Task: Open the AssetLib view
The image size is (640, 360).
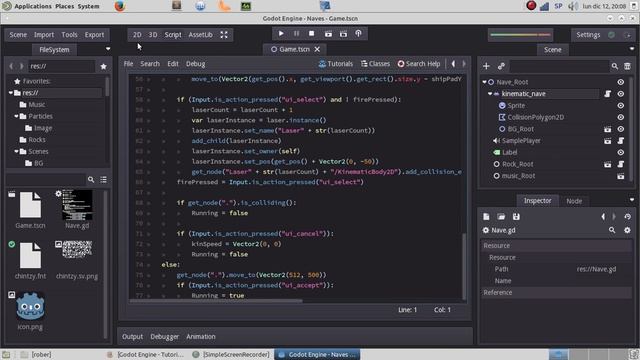Action: click(x=200, y=35)
